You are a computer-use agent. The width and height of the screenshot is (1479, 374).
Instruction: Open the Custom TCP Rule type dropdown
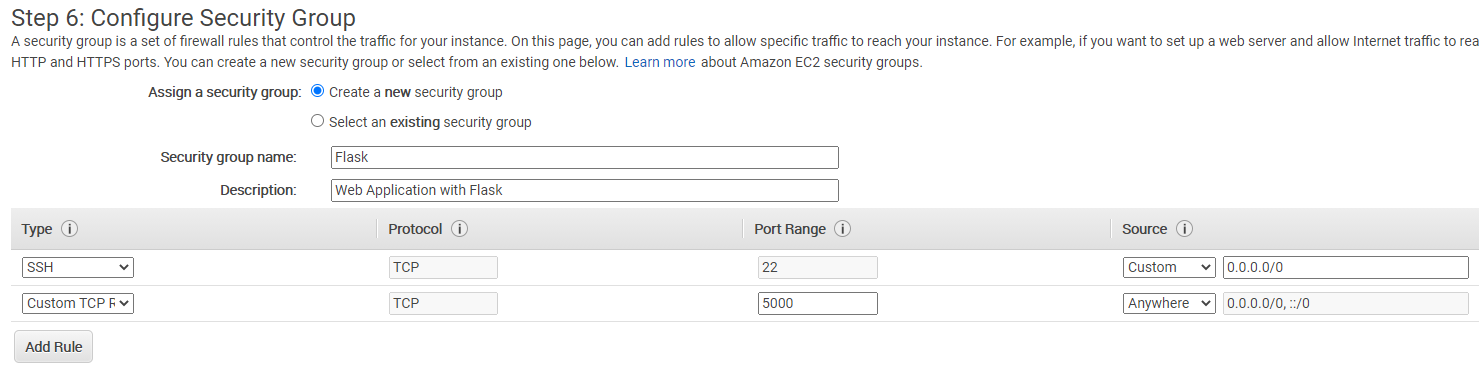[78, 303]
